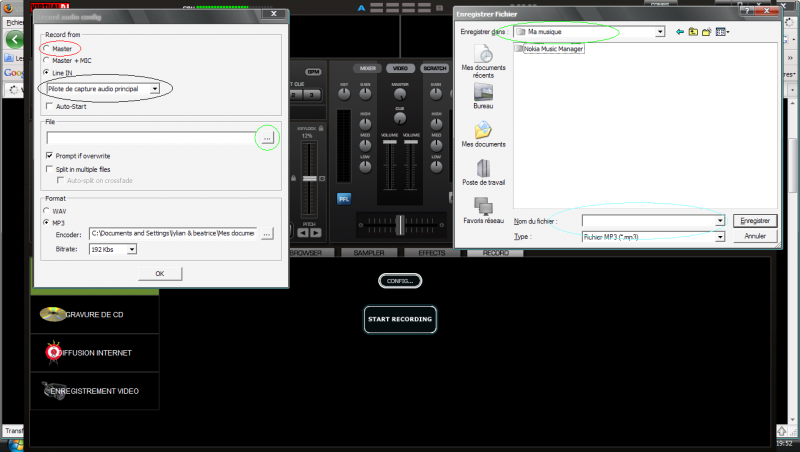Screen dimensions: 800x452
Task: Click START RECORDING
Action: tap(400, 319)
